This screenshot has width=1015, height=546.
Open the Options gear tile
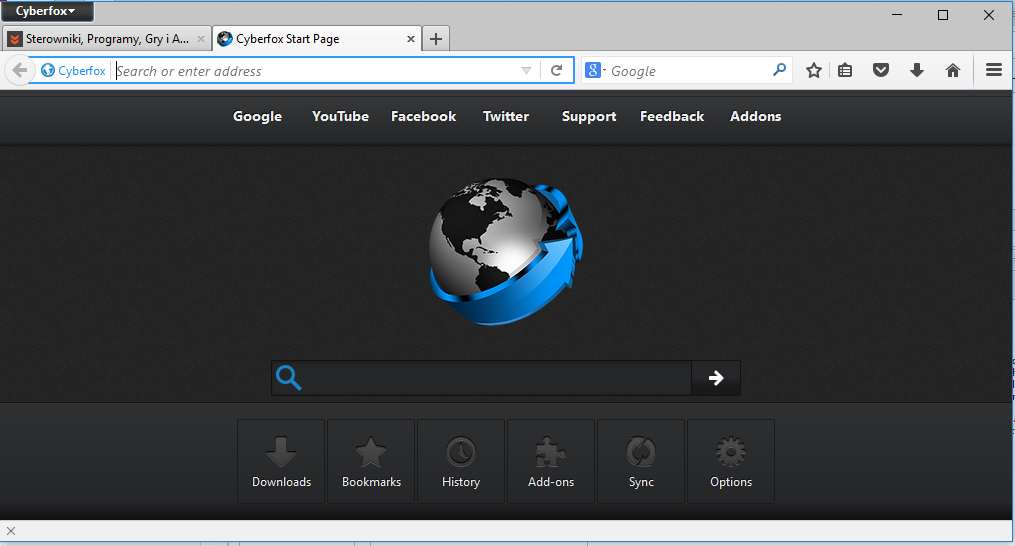pyautogui.click(x=731, y=461)
